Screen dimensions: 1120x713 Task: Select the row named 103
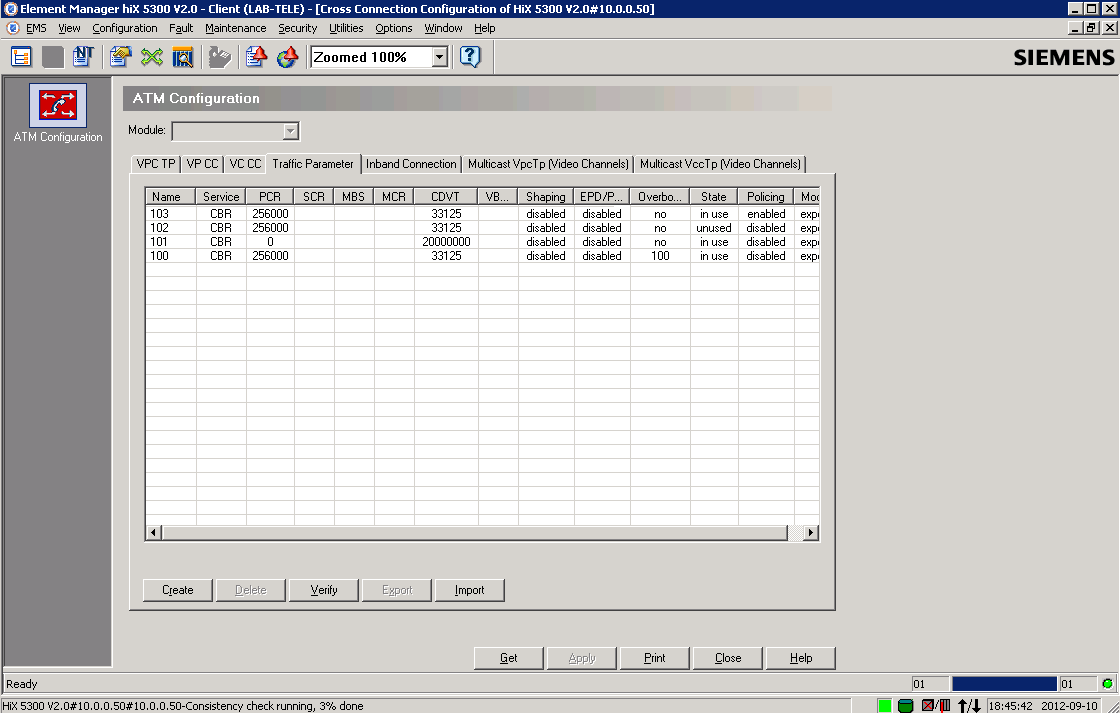pos(482,214)
